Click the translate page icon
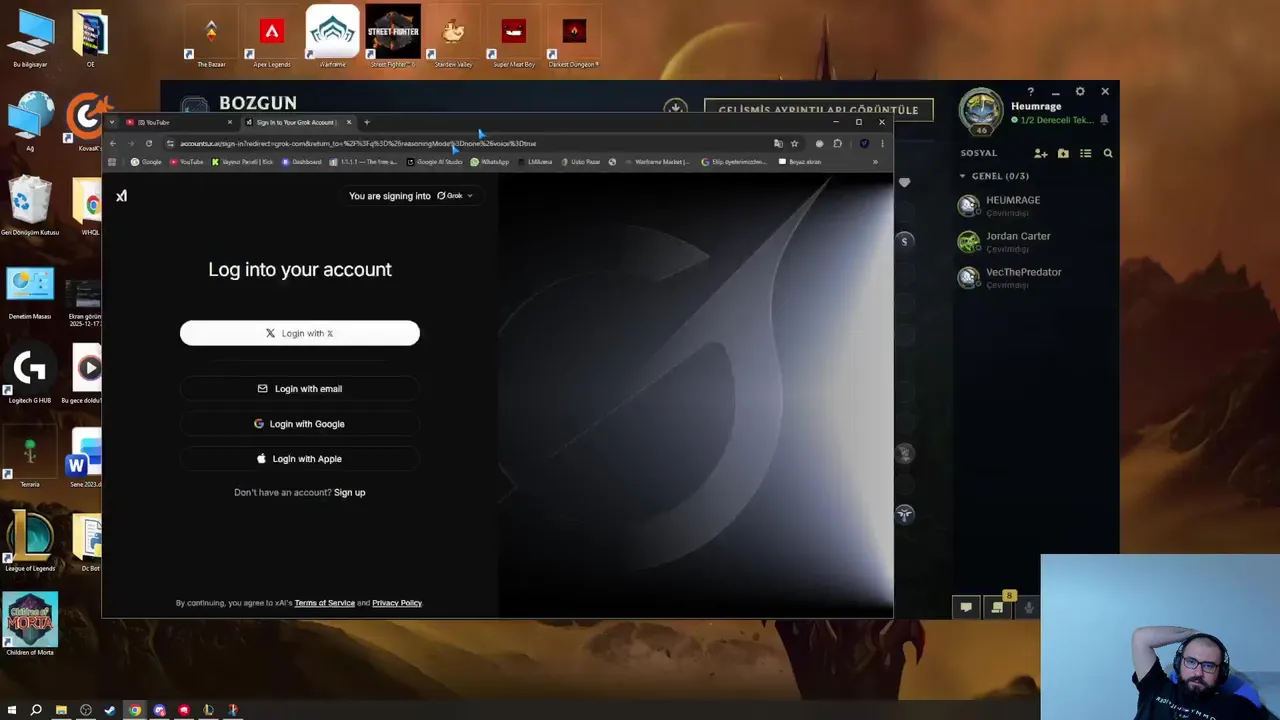The width and height of the screenshot is (1280, 720). [x=778, y=143]
